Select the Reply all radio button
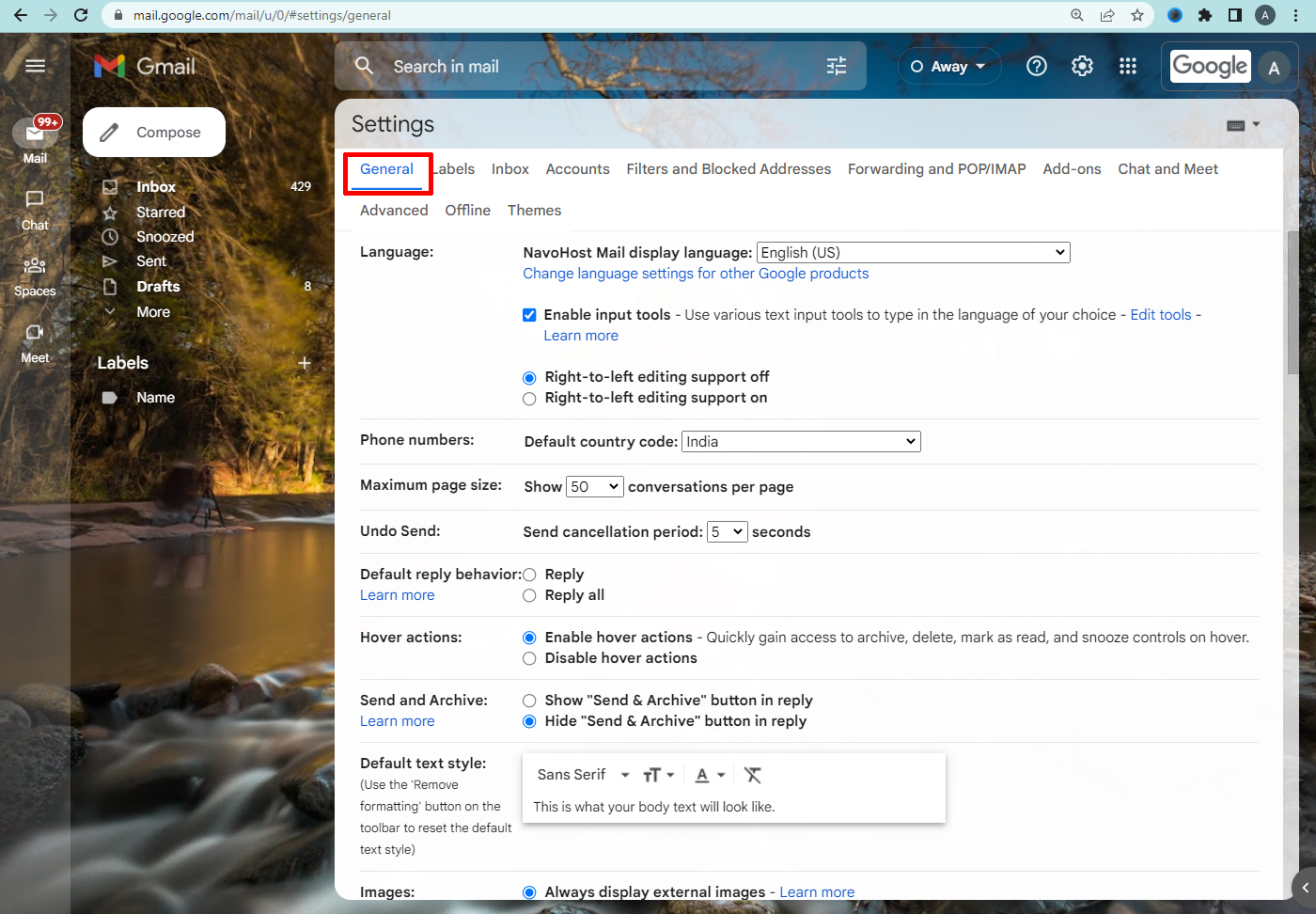 coord(529,595)
